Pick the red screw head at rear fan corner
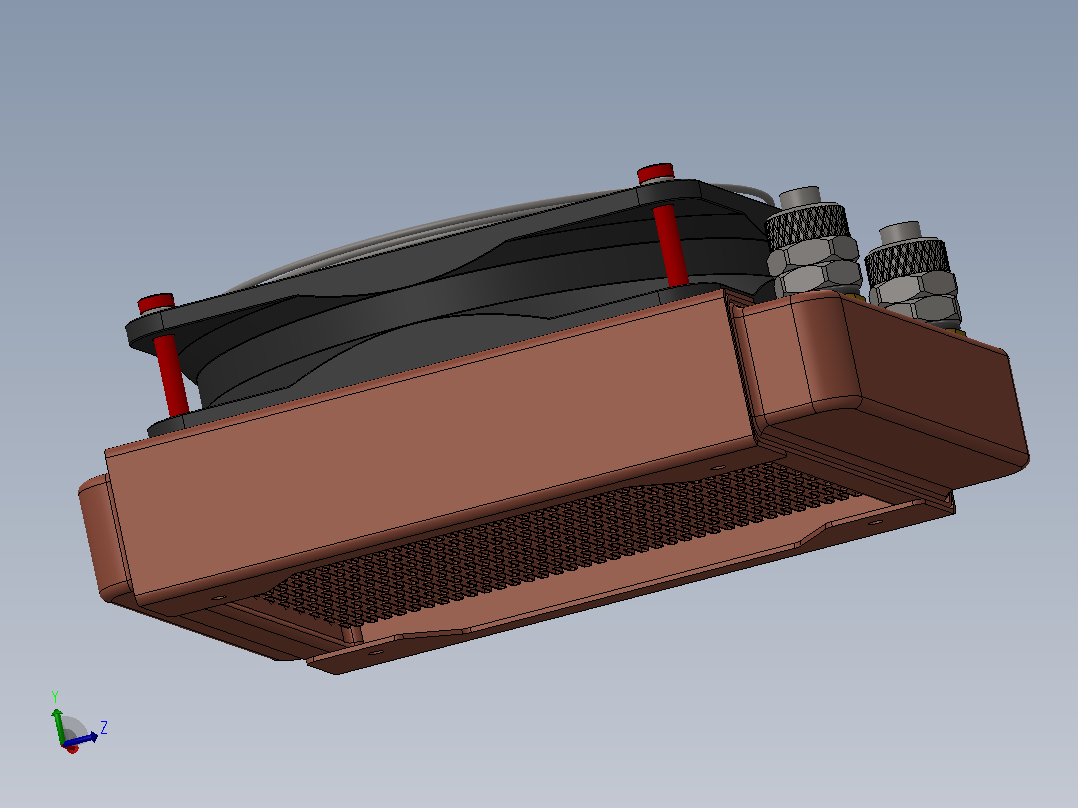1078x808 pixels. point(655,173)
